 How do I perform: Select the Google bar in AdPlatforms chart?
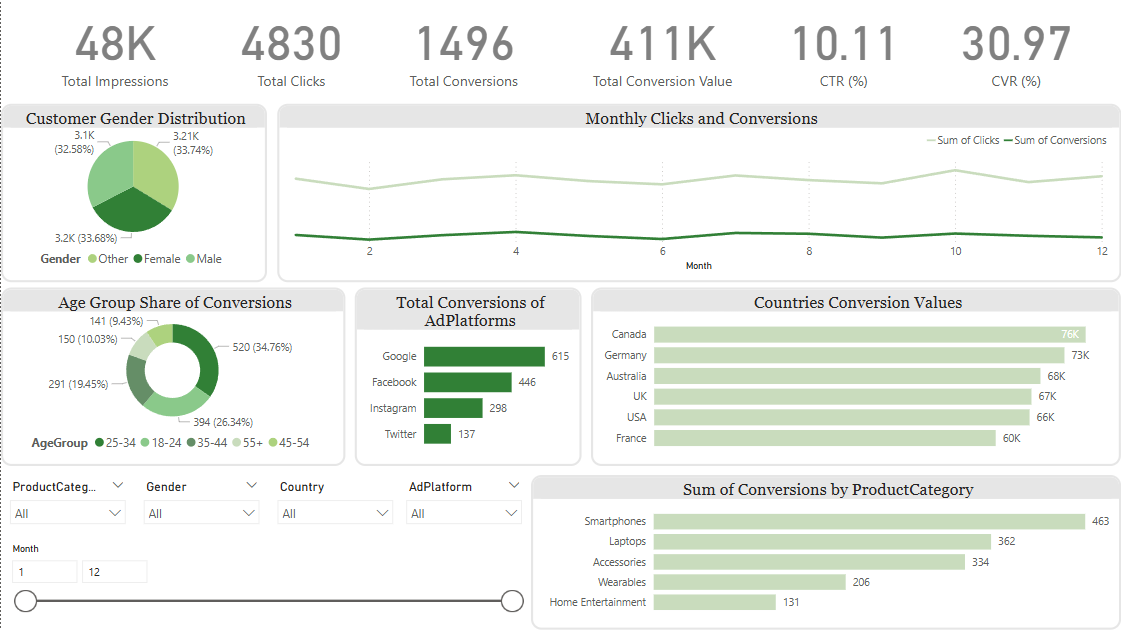click(485, 356)
